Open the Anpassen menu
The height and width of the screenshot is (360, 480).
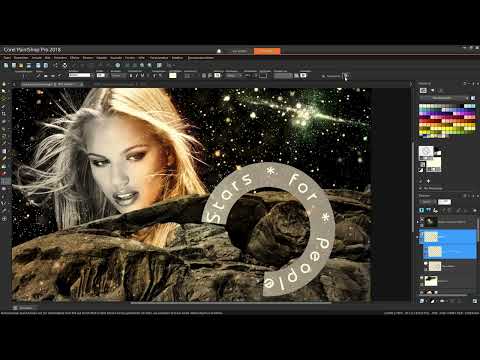click(x=60, y=58)
